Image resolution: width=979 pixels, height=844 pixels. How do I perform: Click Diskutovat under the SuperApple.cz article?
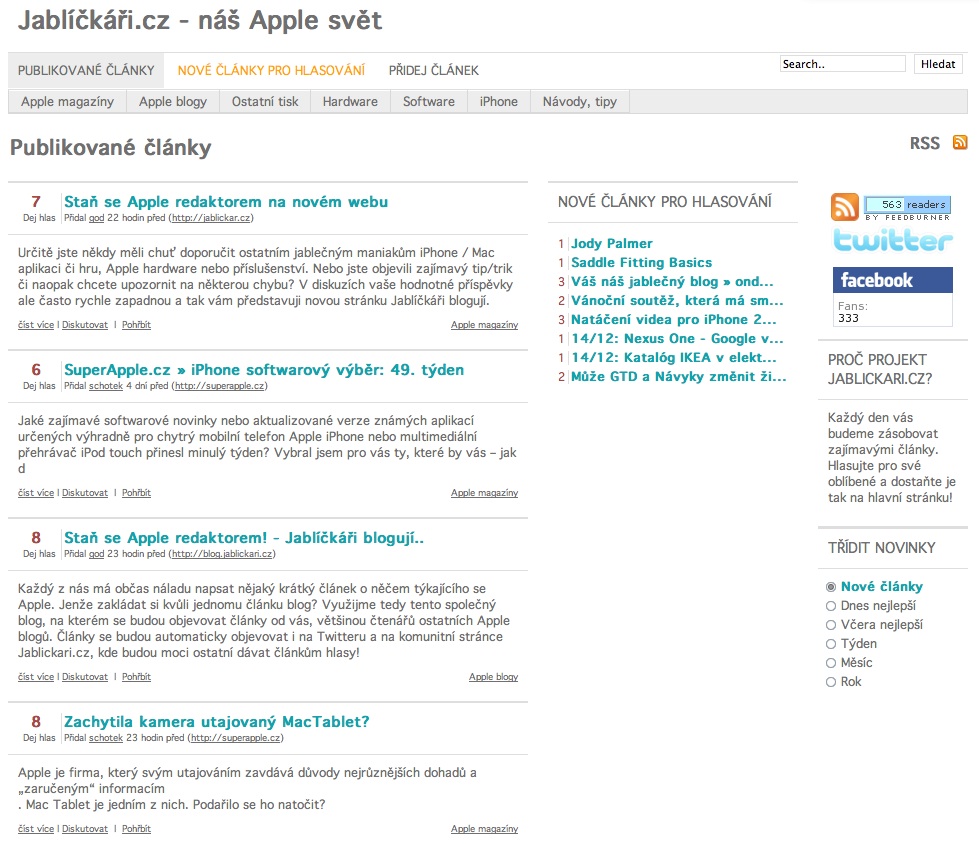[85, 493]
